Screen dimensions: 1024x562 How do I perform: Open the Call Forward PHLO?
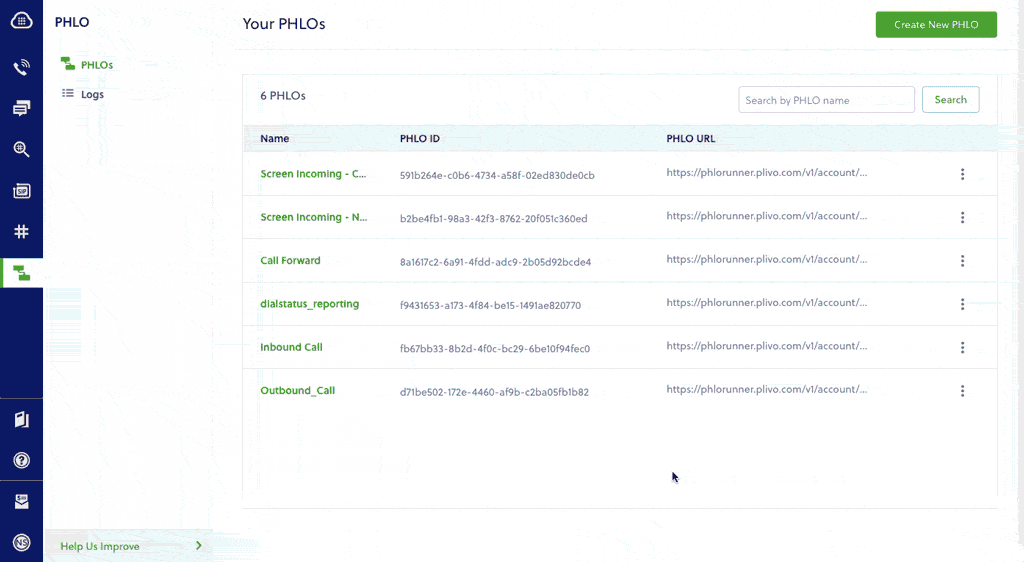[290, 260]
